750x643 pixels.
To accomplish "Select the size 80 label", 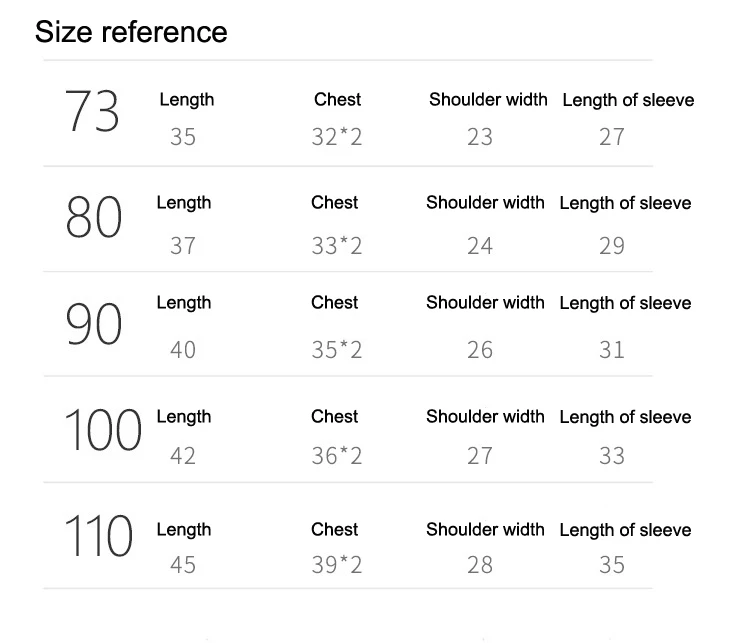I will pos(94,217).
